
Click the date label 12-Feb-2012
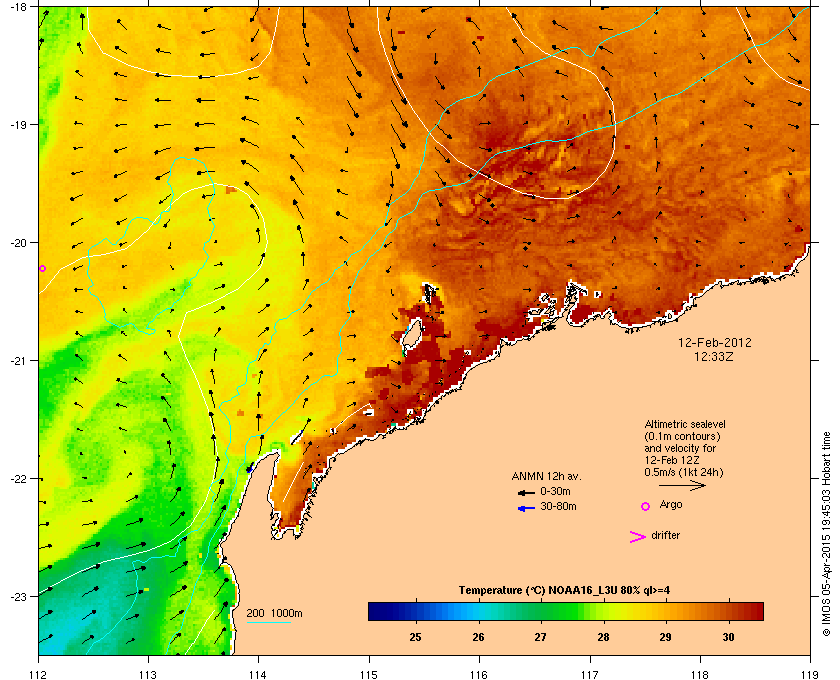[715, 342]
